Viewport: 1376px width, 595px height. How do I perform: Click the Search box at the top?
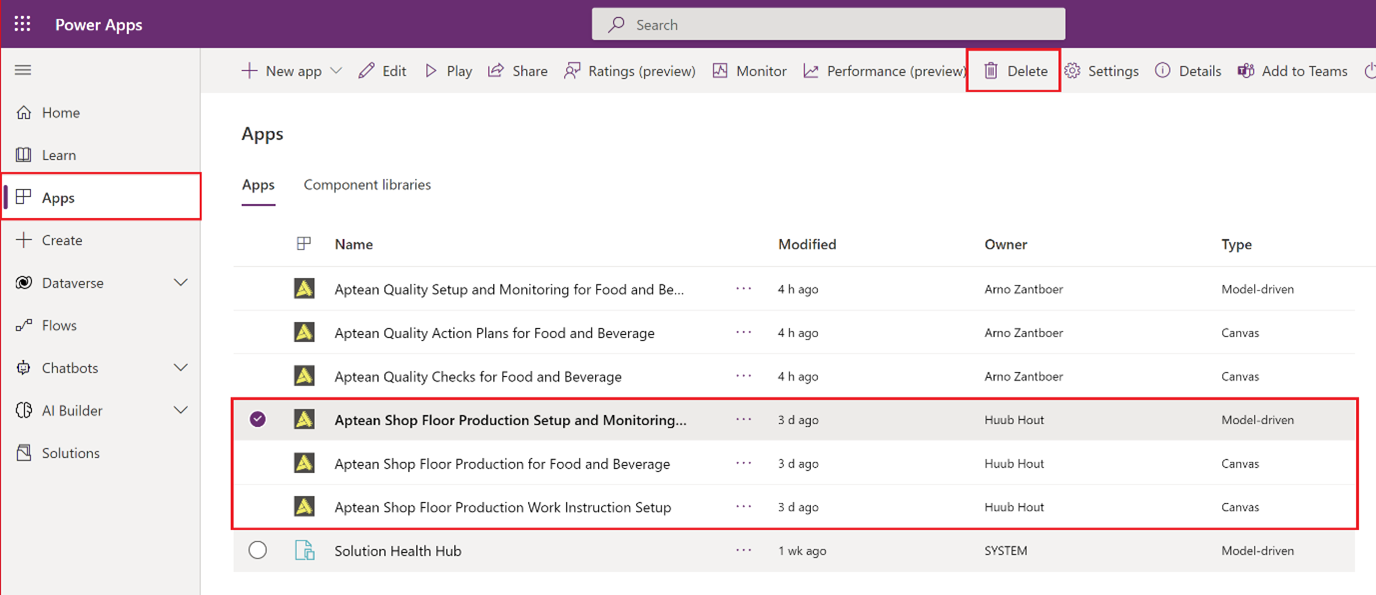828,24
